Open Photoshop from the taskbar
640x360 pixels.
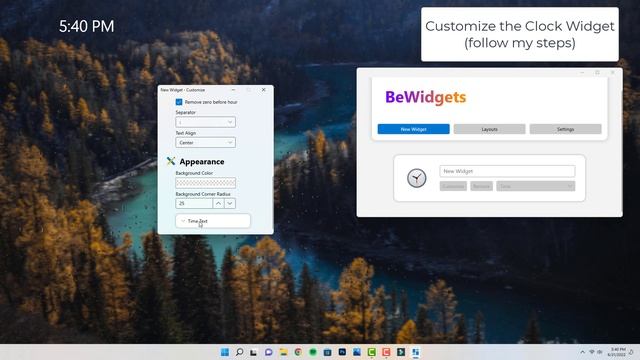pos(342,352)
